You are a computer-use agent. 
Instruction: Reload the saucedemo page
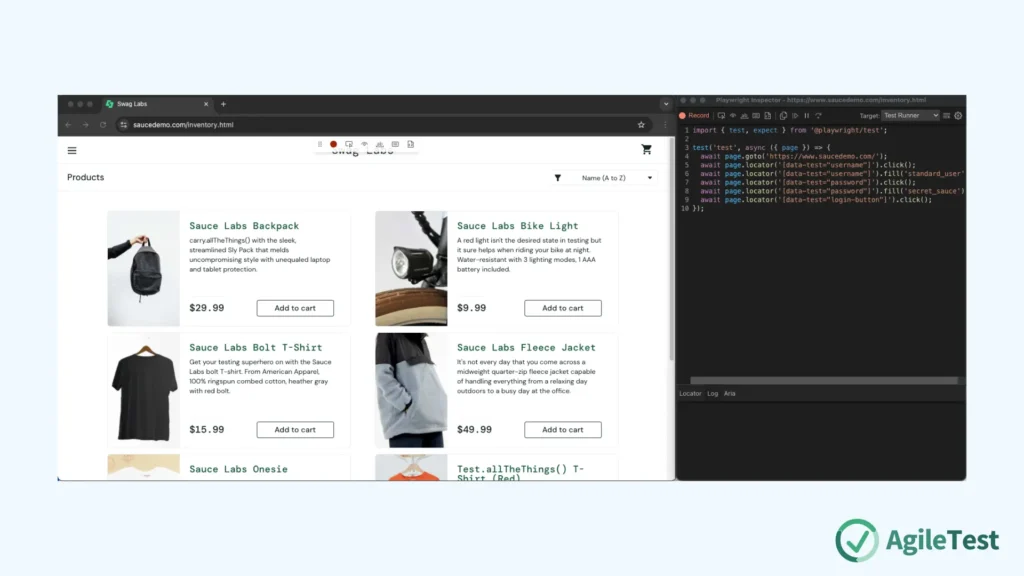pos(103,125)
